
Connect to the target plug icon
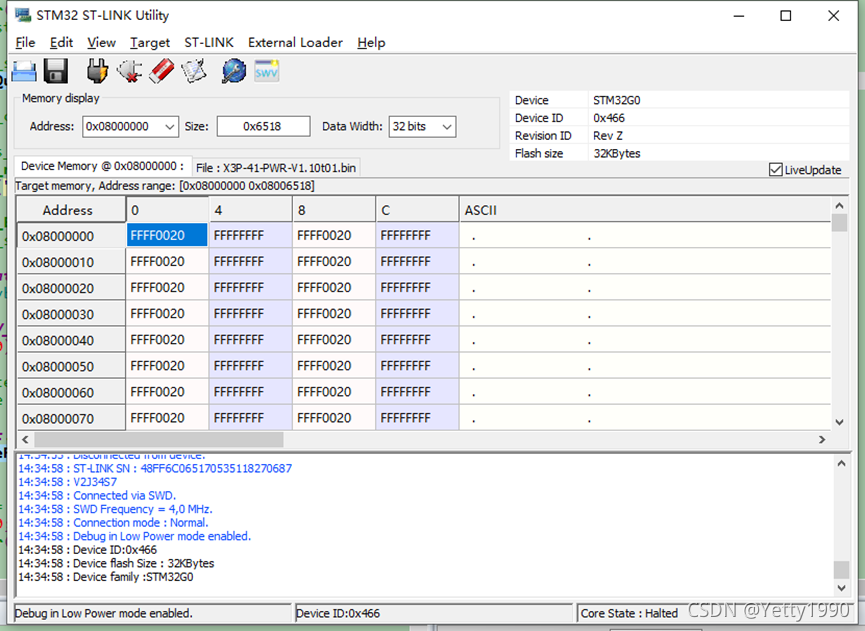(97, 71)
